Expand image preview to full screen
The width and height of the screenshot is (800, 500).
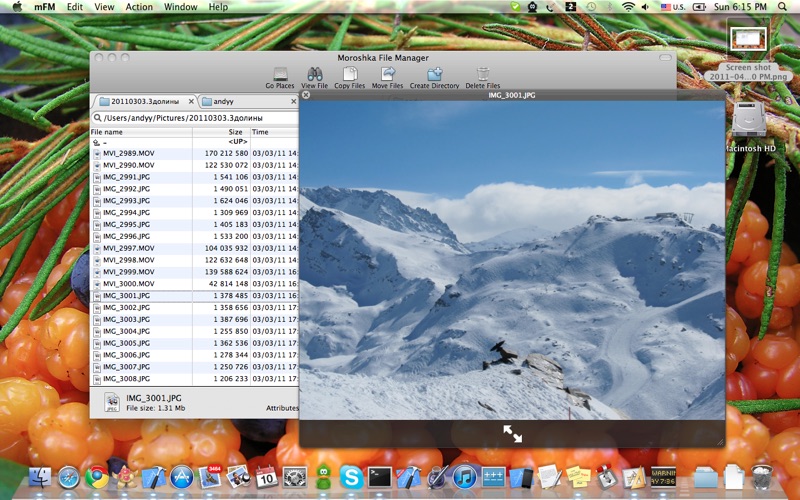[512, 433]
